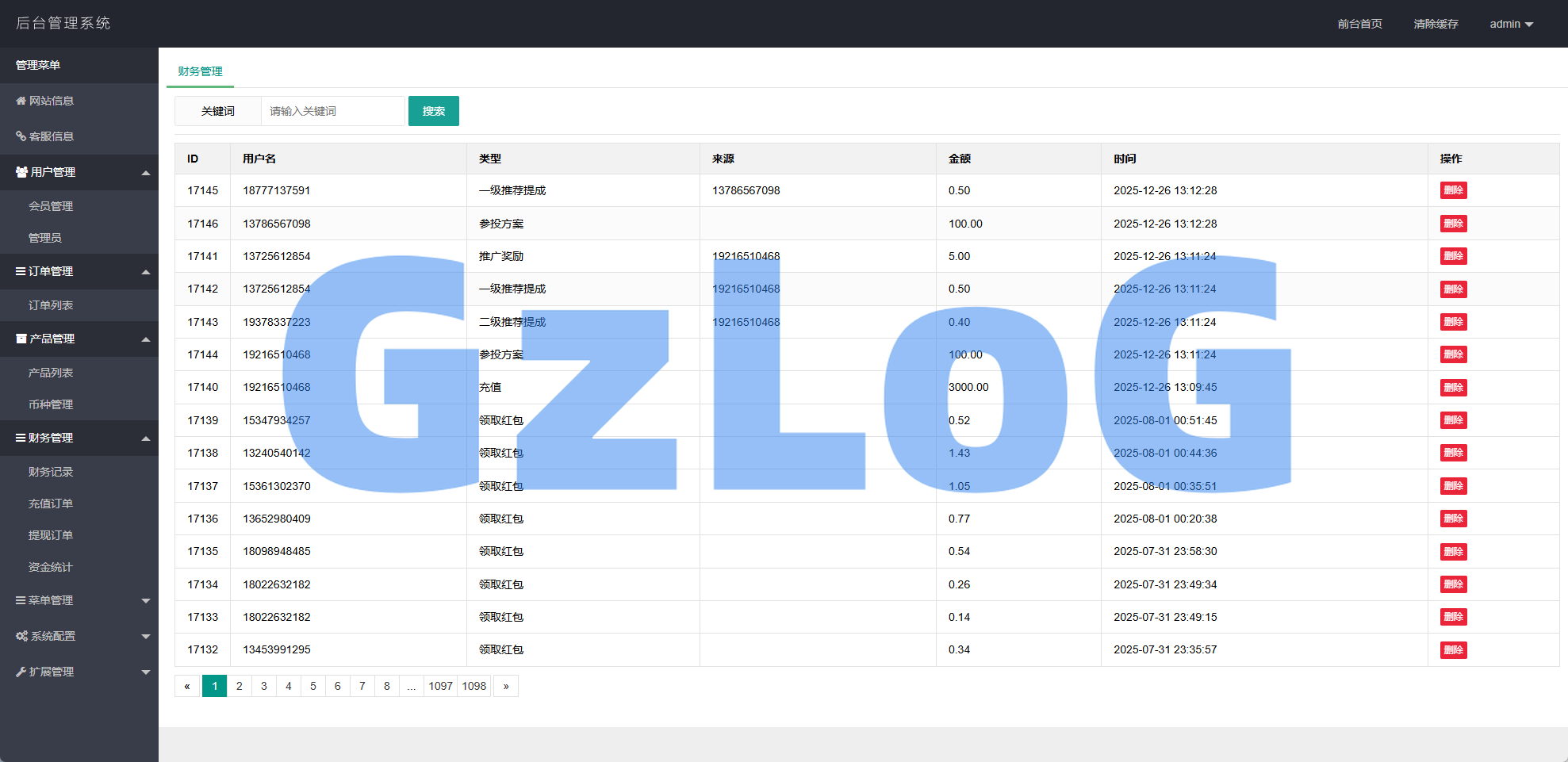Click the list icon beside 订单管理
Screen dimensions: 1568x762
[21, 271]
